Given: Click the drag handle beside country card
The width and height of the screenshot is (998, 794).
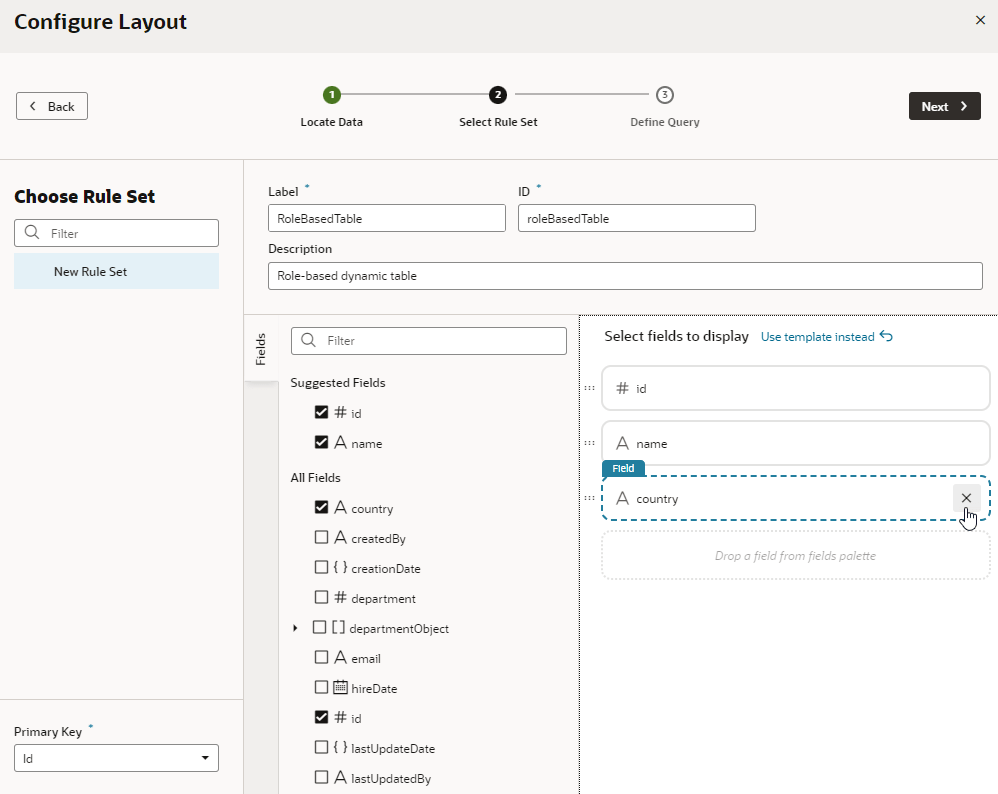Looking at the screenshot, I should pyautogui.click(x=589, y=497).
